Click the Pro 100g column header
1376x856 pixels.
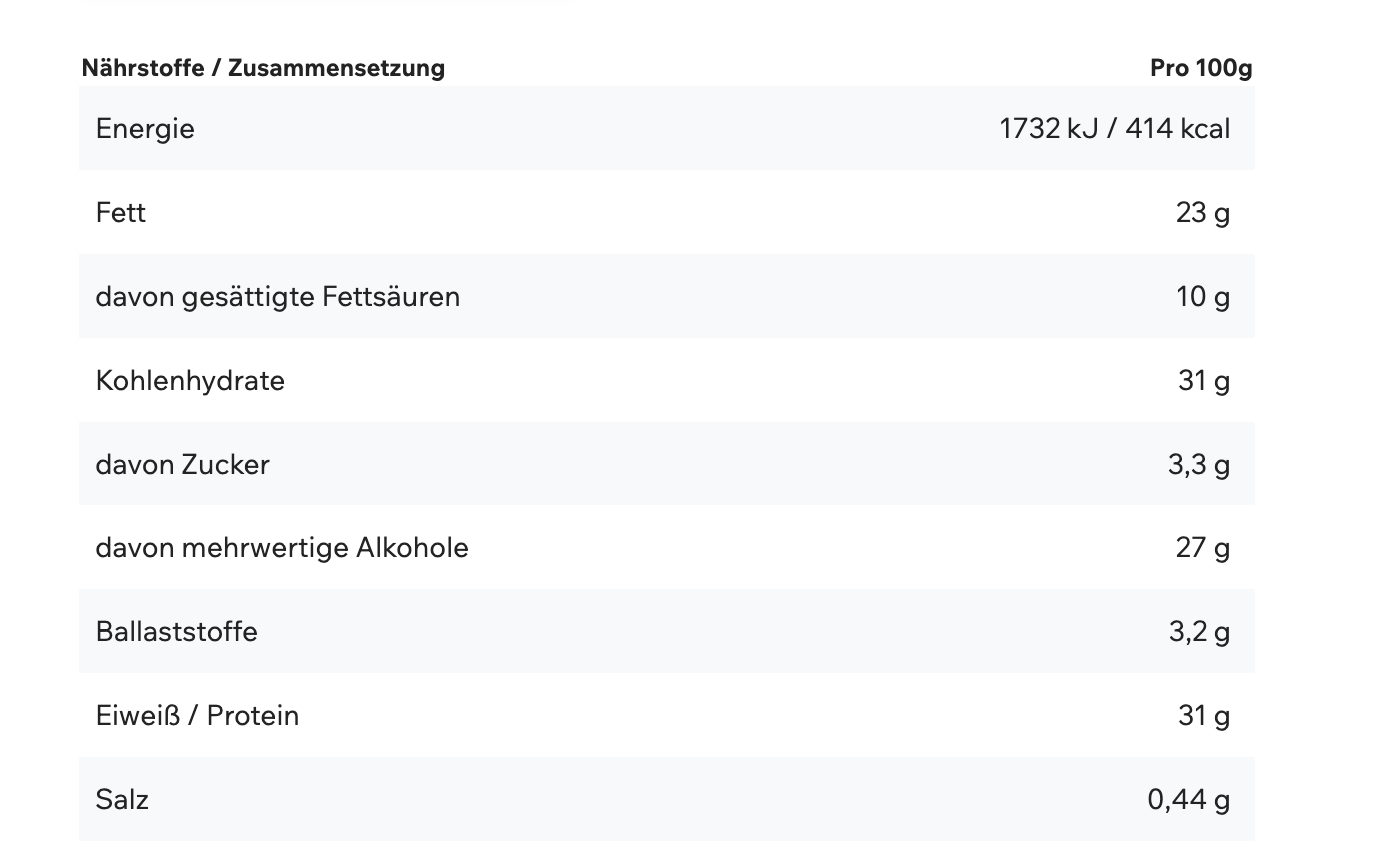pos(1200,68)
